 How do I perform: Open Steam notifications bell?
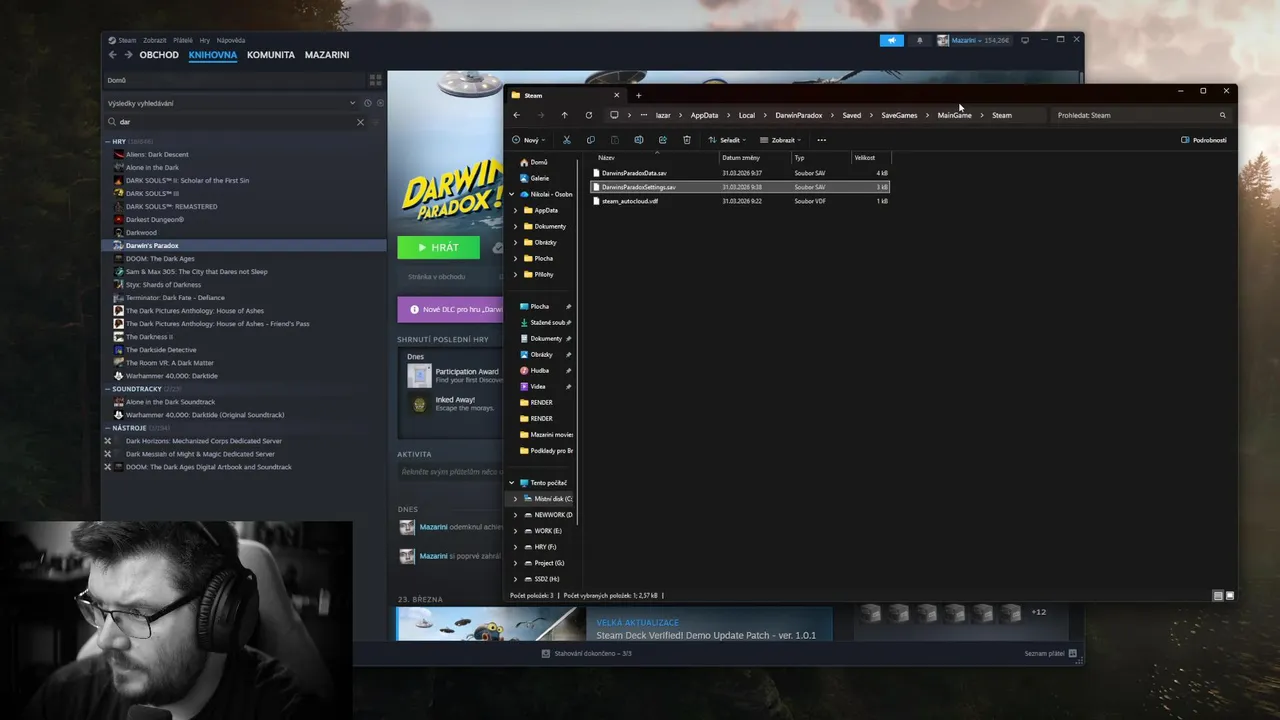coord(920,40)
